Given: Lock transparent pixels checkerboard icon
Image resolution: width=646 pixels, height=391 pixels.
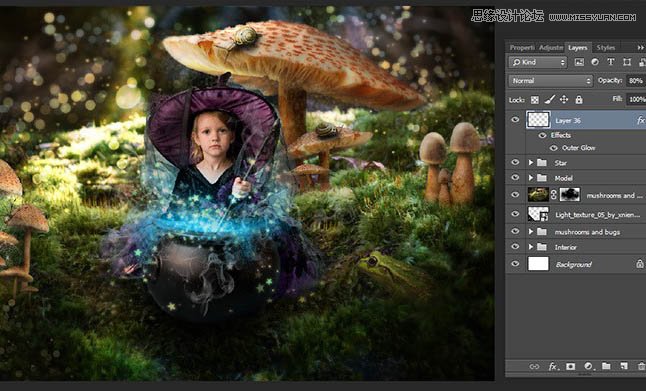Looking at the screenshot, I should coord(535,100).
